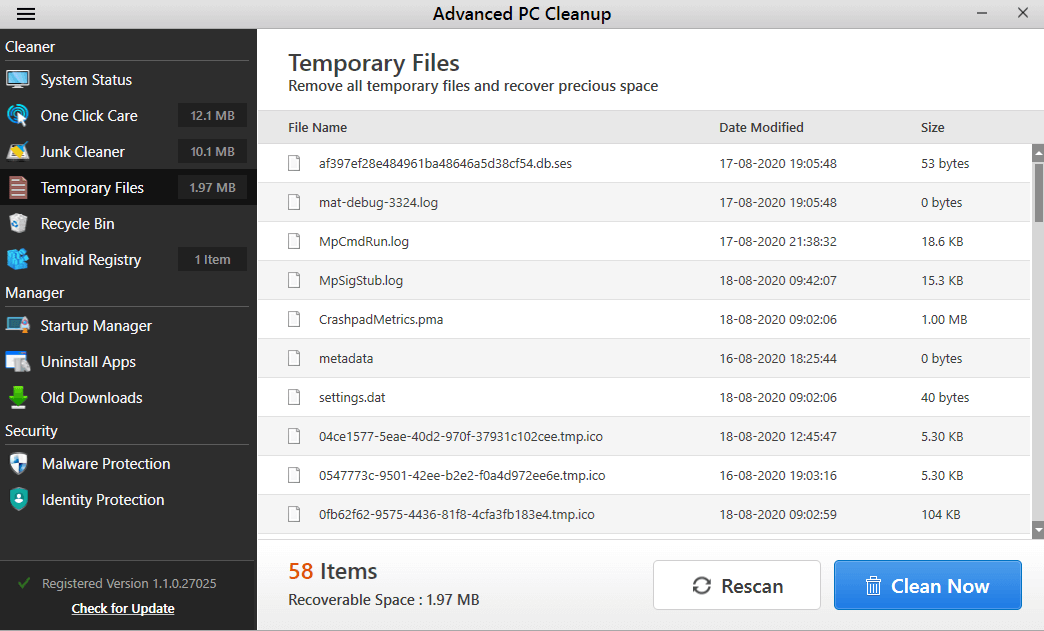Viewport: 1044px width, 631px height.
Task: Open the Recycle Bin cleaner
Action: 77,223
